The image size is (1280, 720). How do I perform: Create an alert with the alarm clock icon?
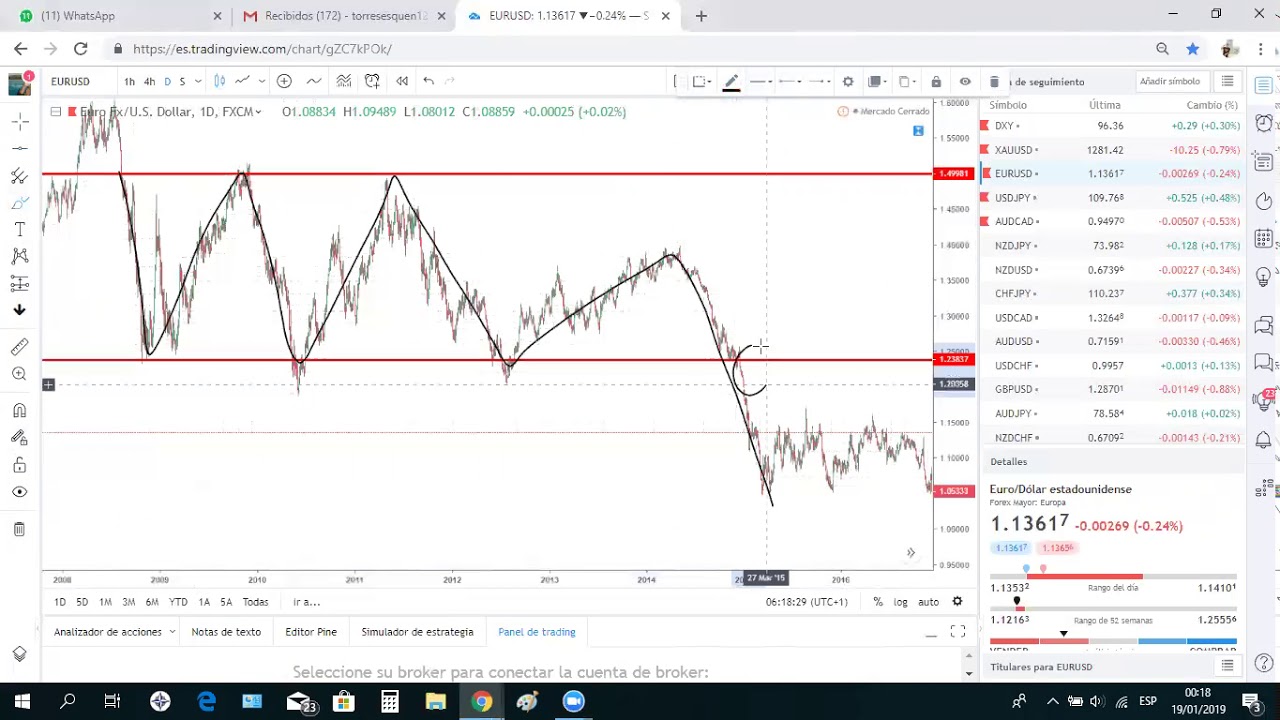tap(372, 81)
